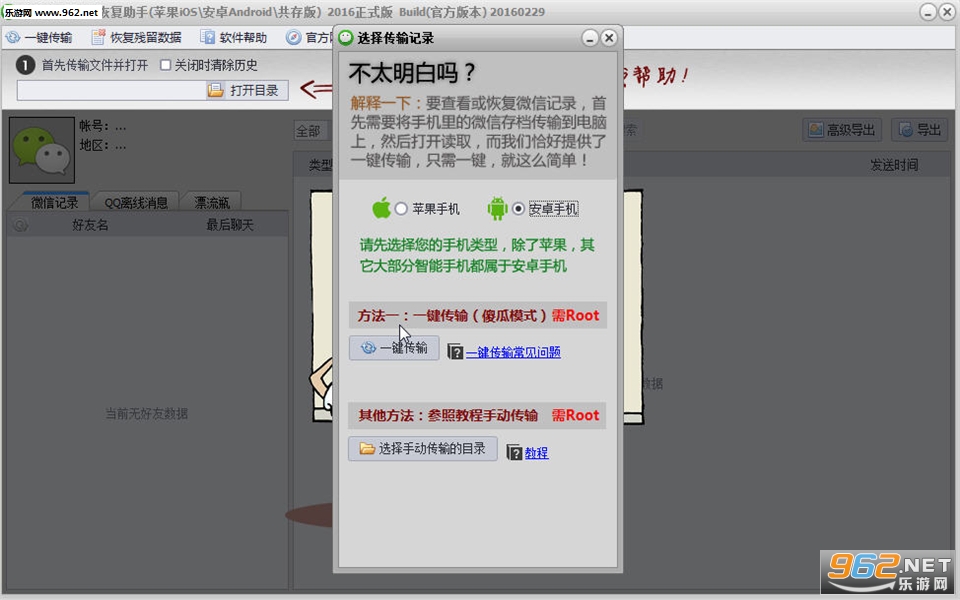Click the sync icon on the dialog's 一键传输 button
This screenshot has height=600, width=960.
click(368, 348)
